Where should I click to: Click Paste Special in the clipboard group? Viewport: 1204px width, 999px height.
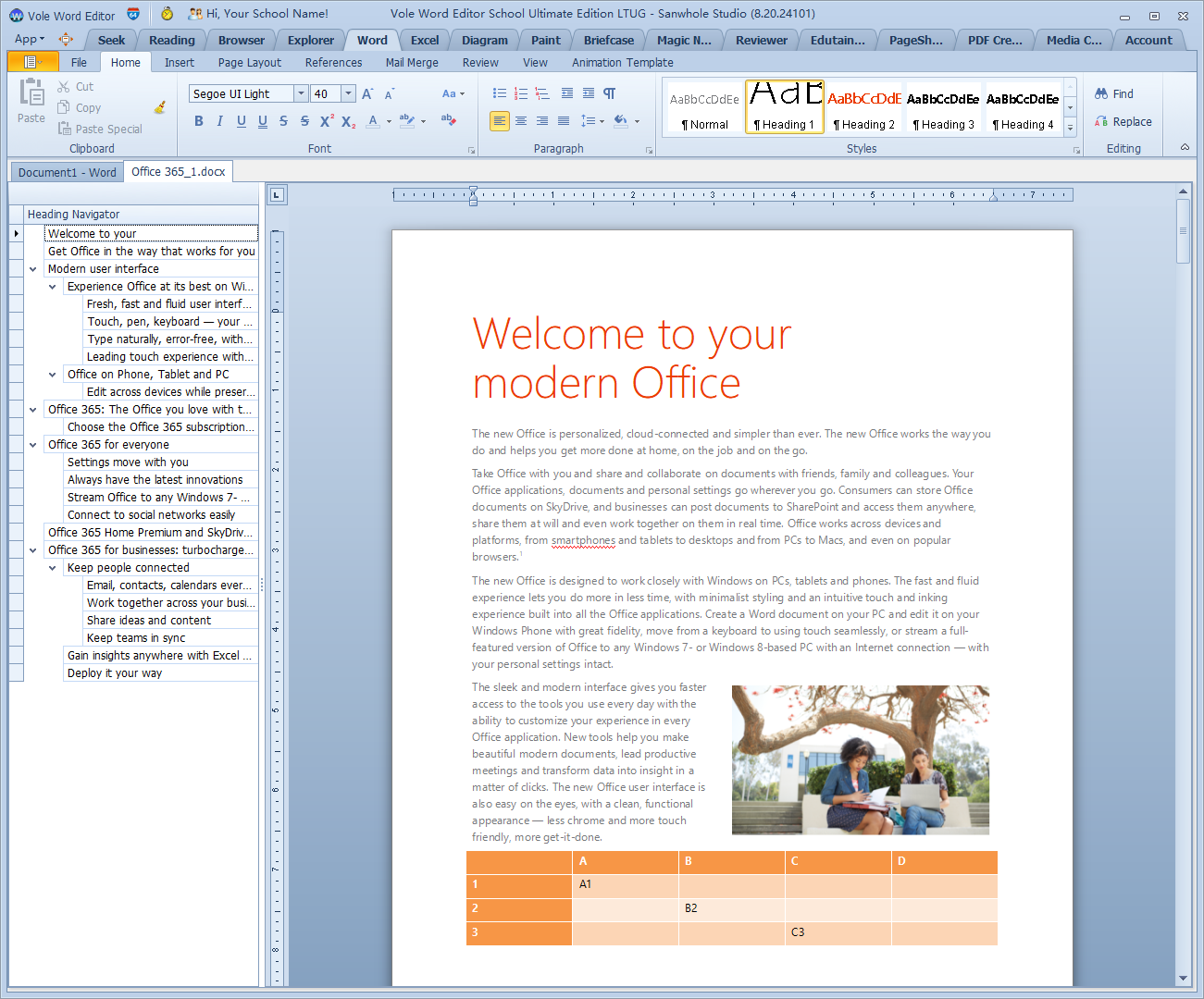click(100, 129)
